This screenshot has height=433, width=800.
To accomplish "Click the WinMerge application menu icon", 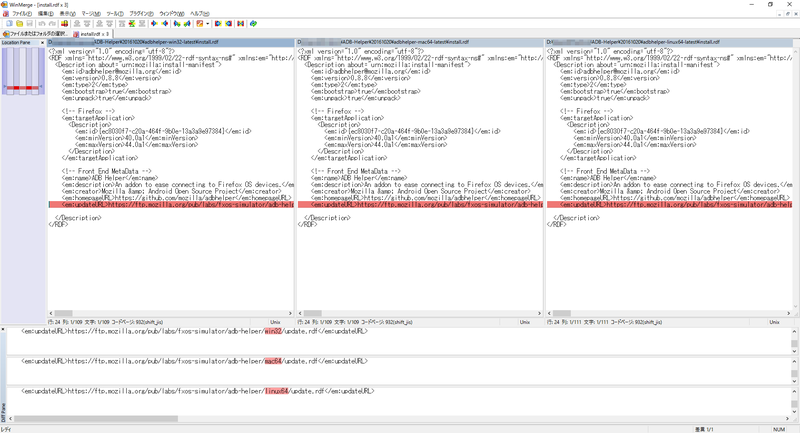I will (5, 4).
